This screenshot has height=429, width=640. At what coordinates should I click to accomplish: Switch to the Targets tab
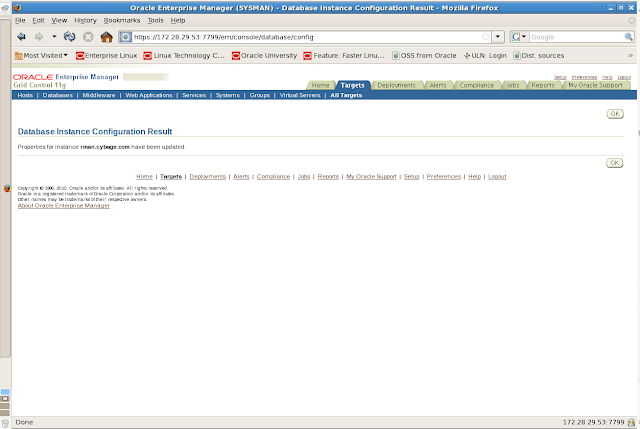point(352,85)
